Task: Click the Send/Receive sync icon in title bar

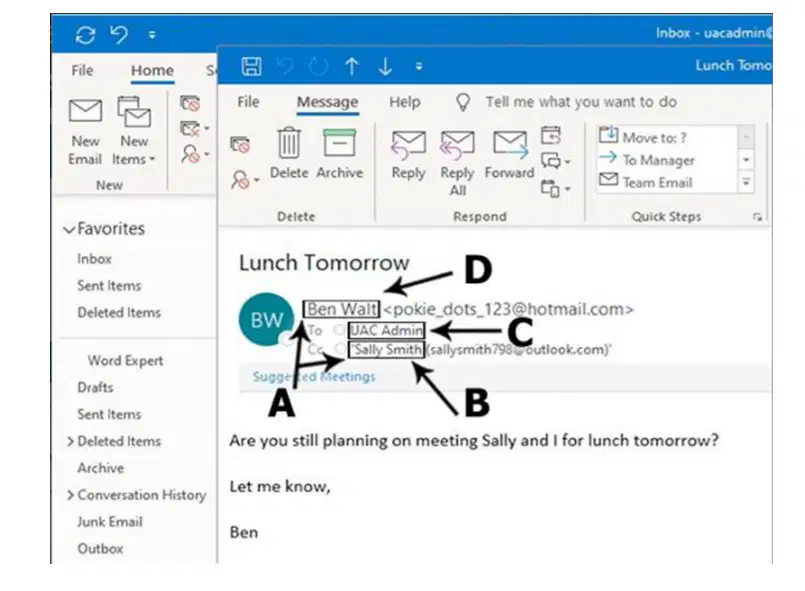Action: point(85,35)
